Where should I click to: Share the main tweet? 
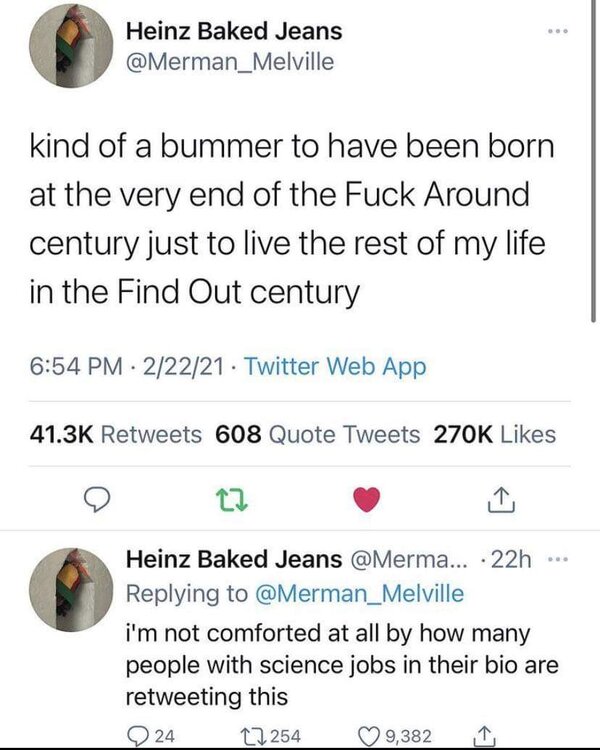click(500, 497)
